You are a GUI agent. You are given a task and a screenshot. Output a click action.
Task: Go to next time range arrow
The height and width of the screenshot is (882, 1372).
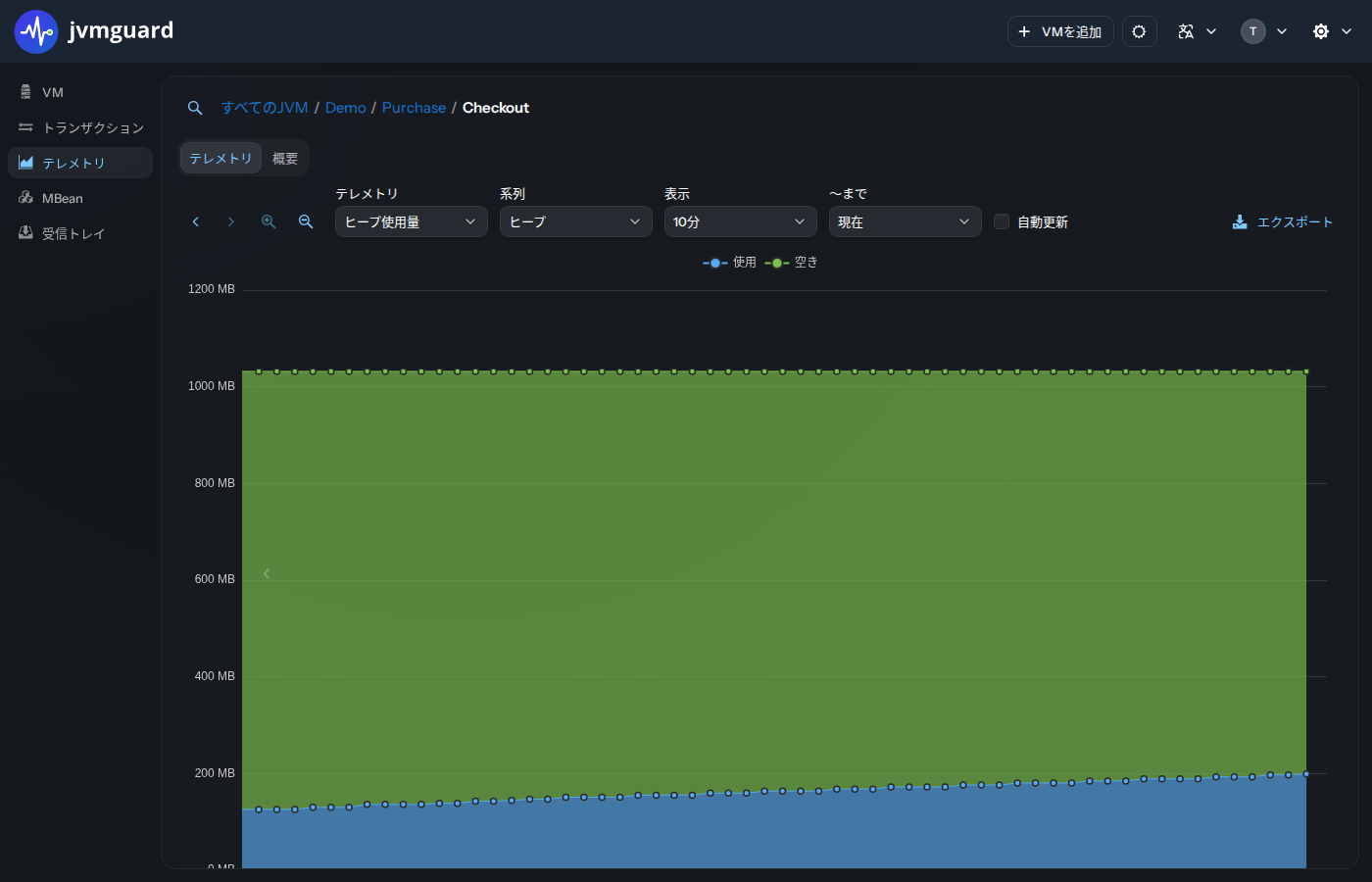coord(231,222)
